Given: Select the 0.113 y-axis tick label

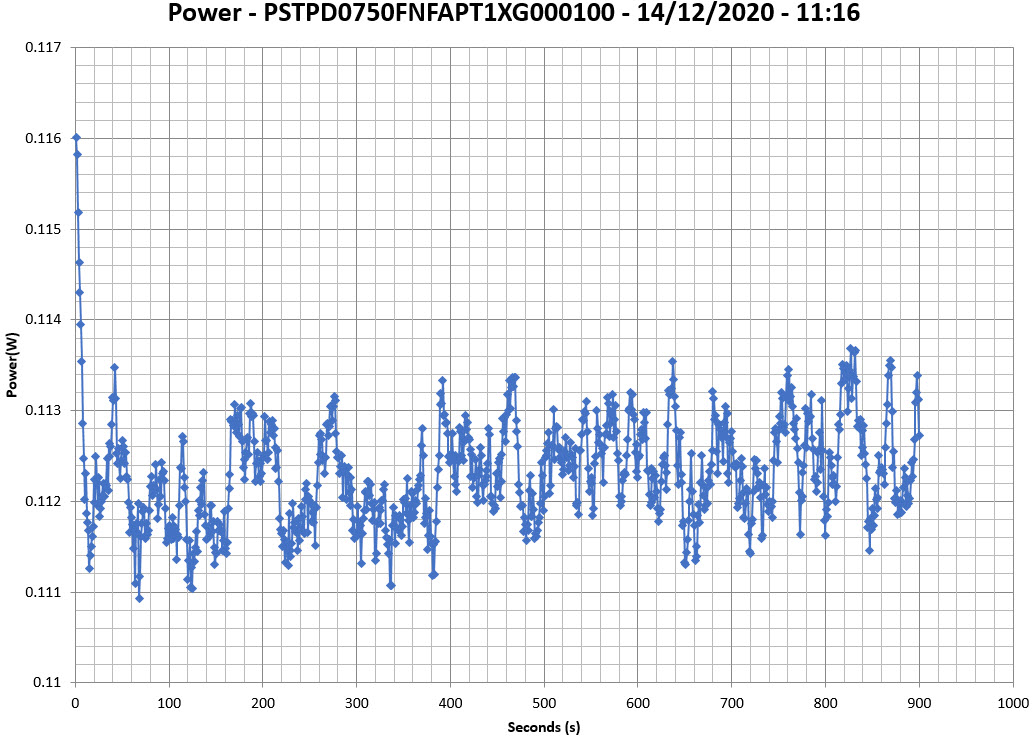Looking at the screenshot, I should click(x=46, y=411).
